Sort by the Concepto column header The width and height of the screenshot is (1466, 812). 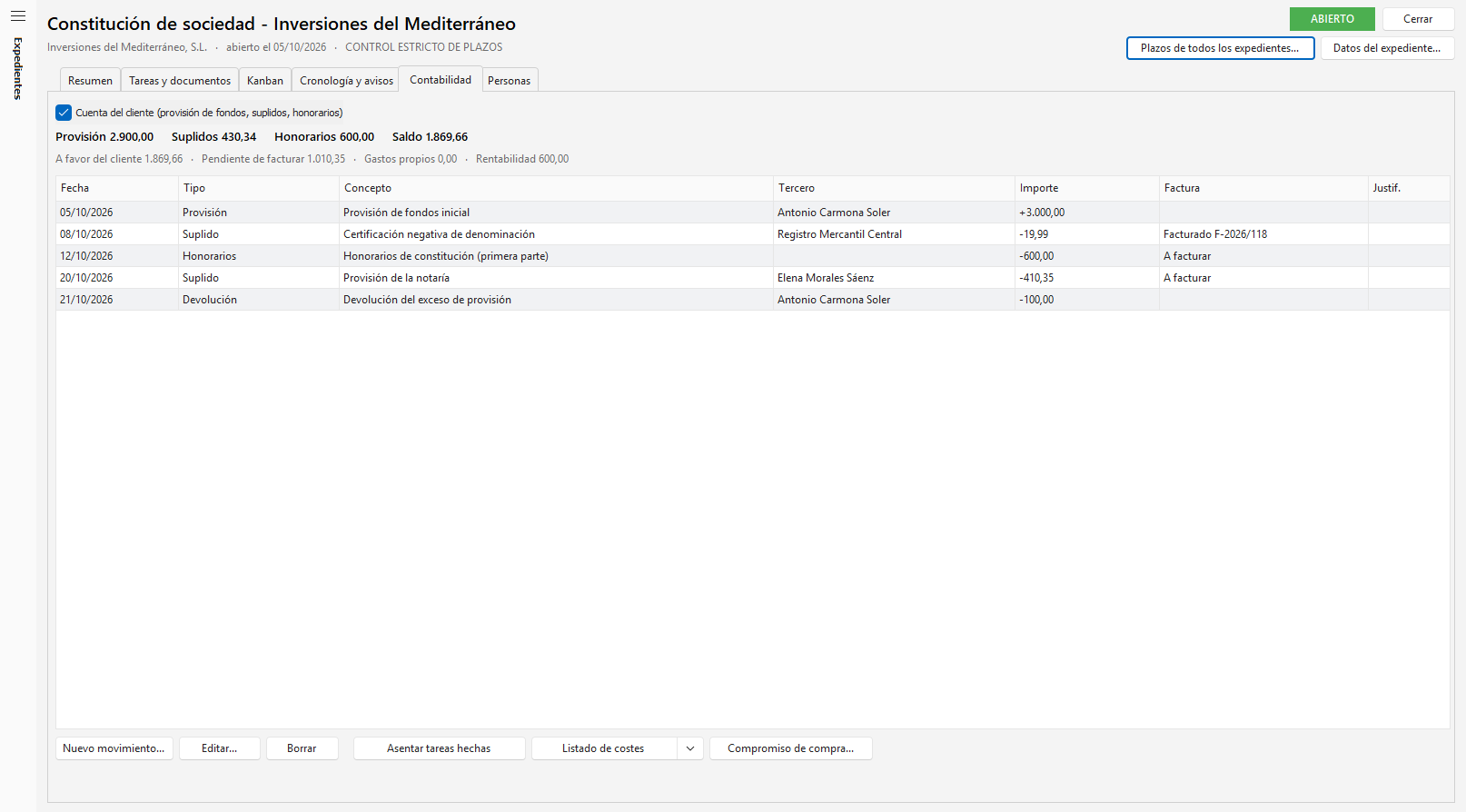coord(556,188)
